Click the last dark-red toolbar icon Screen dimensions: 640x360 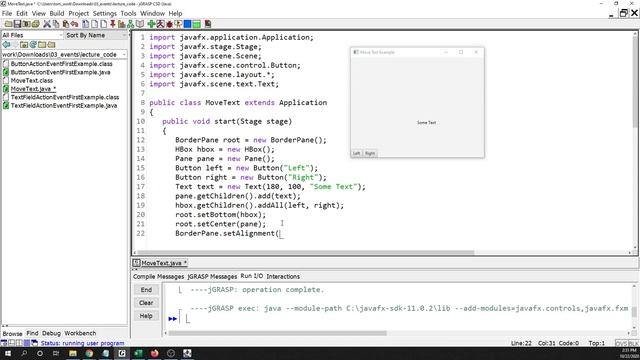[208, 24]
